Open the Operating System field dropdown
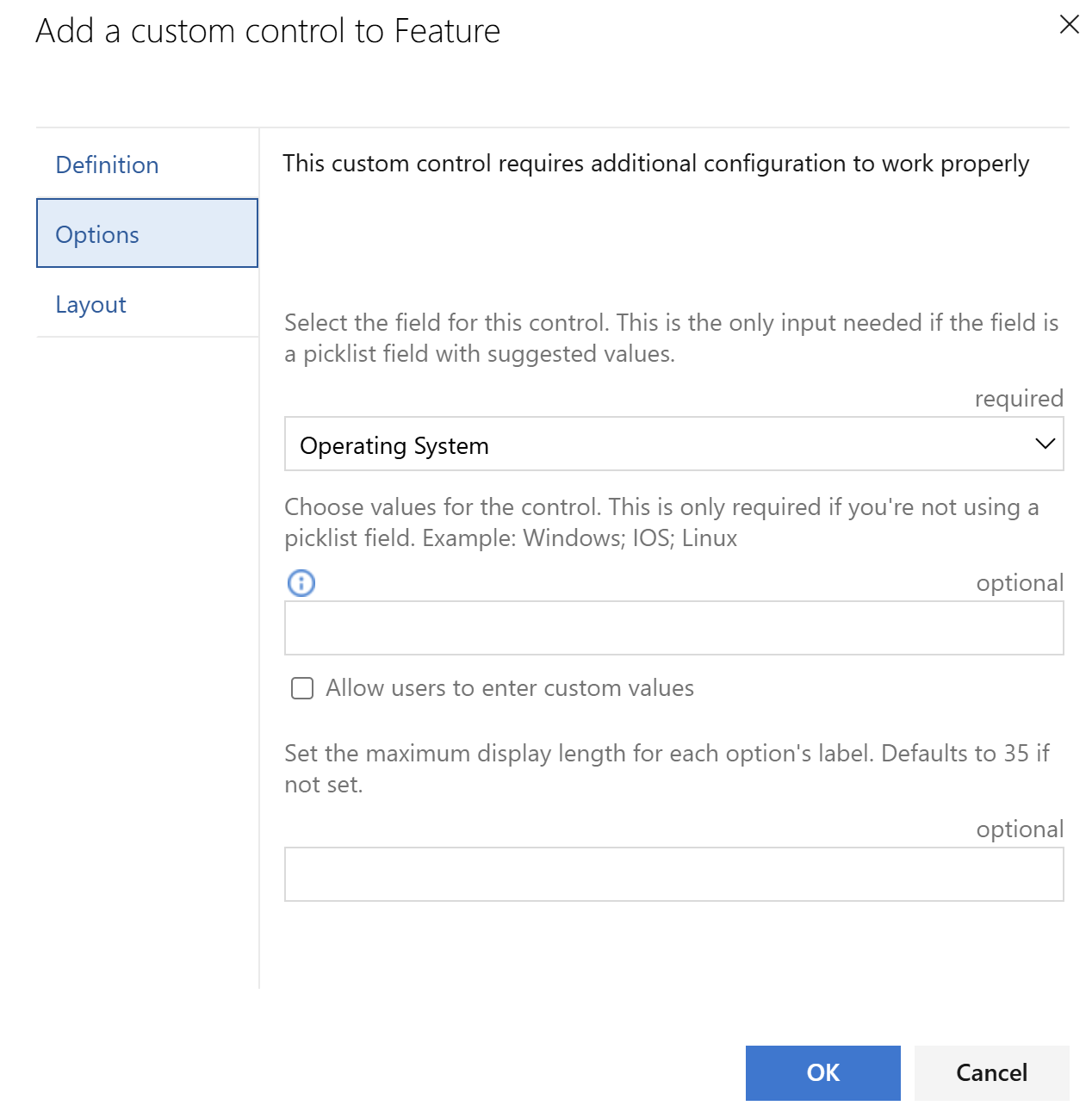Viewport: 1092px width, 1118px height. (672, 444)
